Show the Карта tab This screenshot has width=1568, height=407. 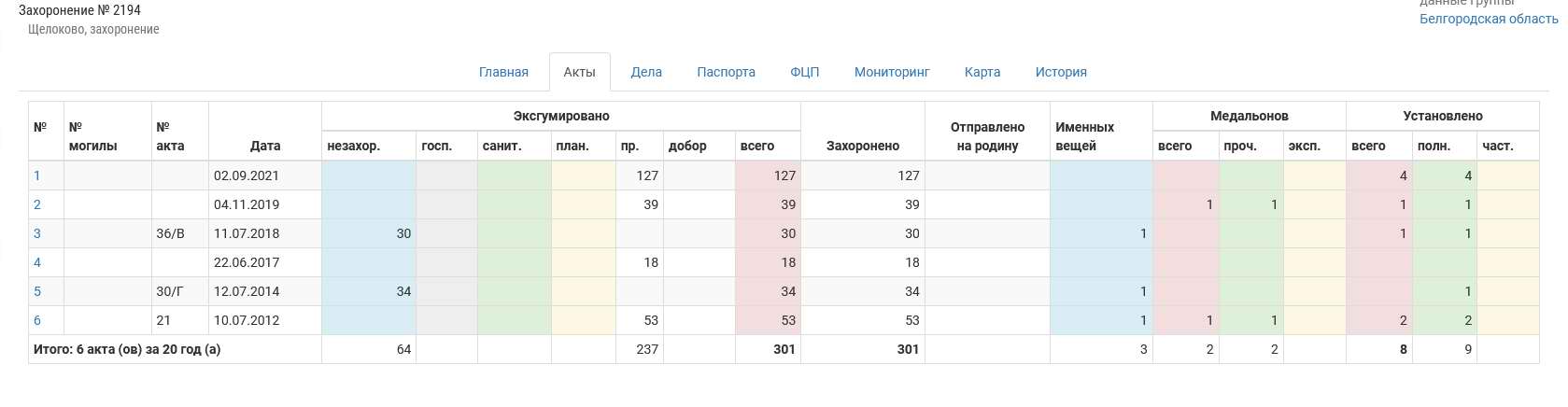(x=982, y=72)
